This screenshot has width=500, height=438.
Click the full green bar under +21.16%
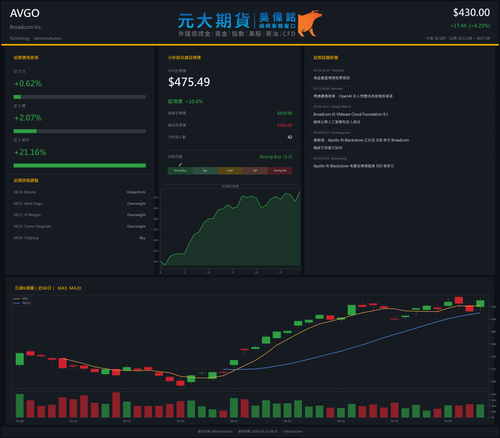(80, 166)
